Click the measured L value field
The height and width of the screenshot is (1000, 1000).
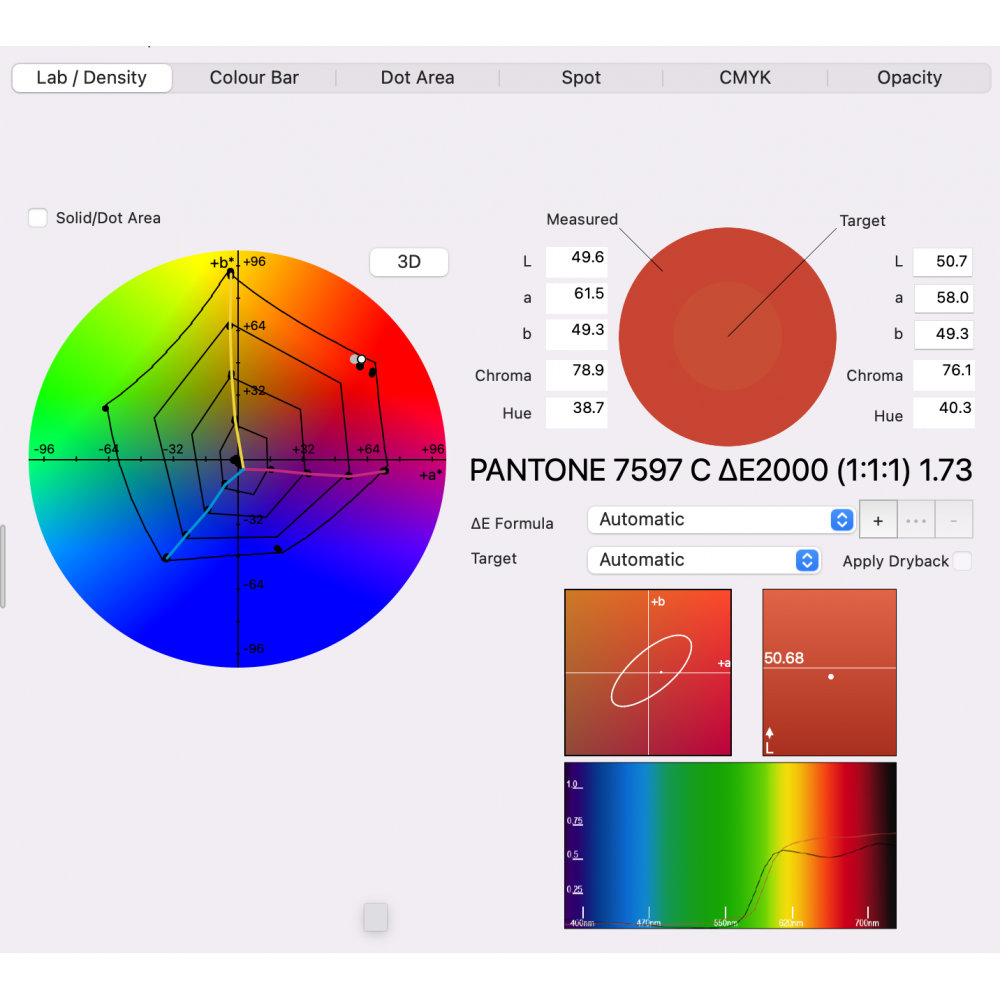click(576, 258)
